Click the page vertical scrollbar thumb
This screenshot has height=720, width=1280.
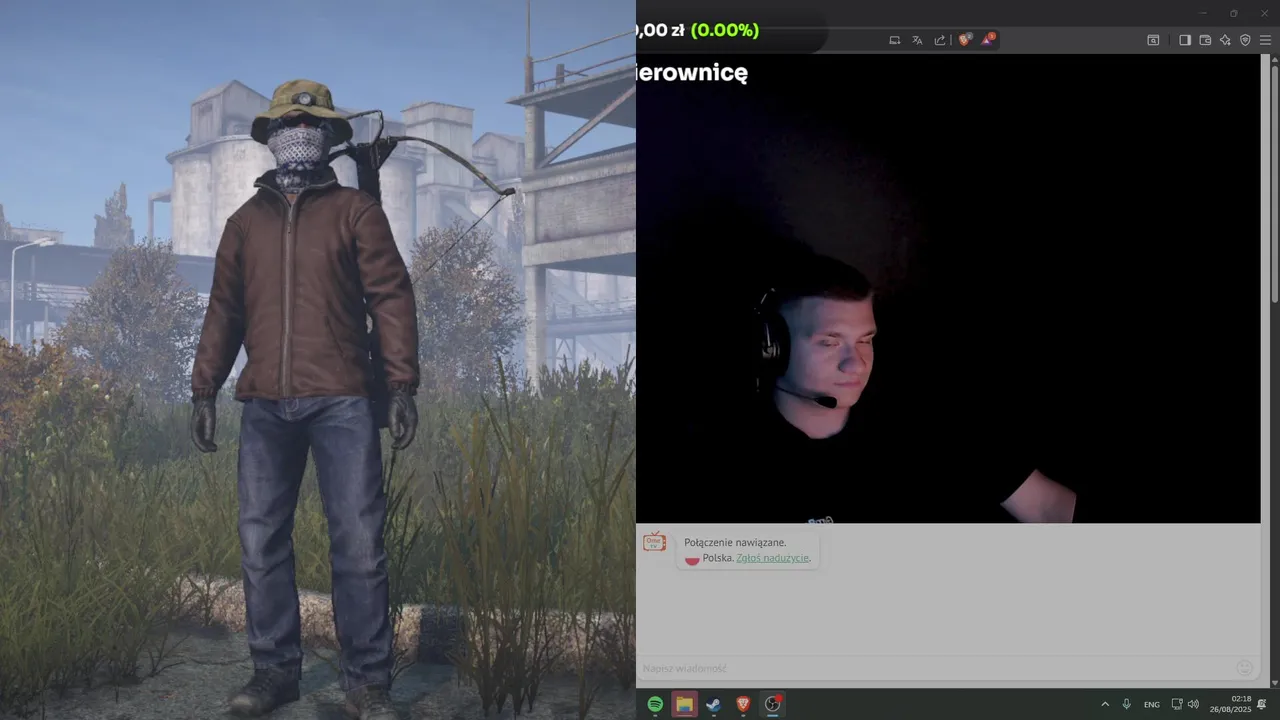click(1274, 182)
